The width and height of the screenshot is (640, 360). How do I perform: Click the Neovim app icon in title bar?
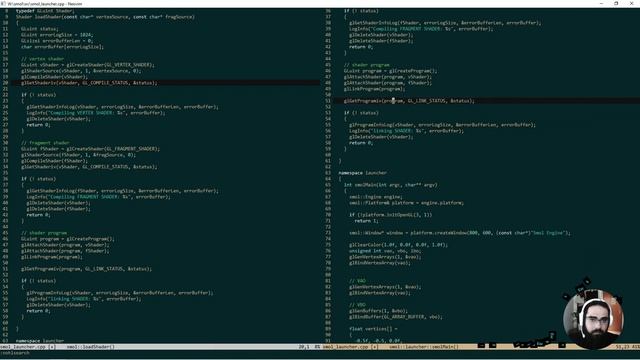point(3,3)
